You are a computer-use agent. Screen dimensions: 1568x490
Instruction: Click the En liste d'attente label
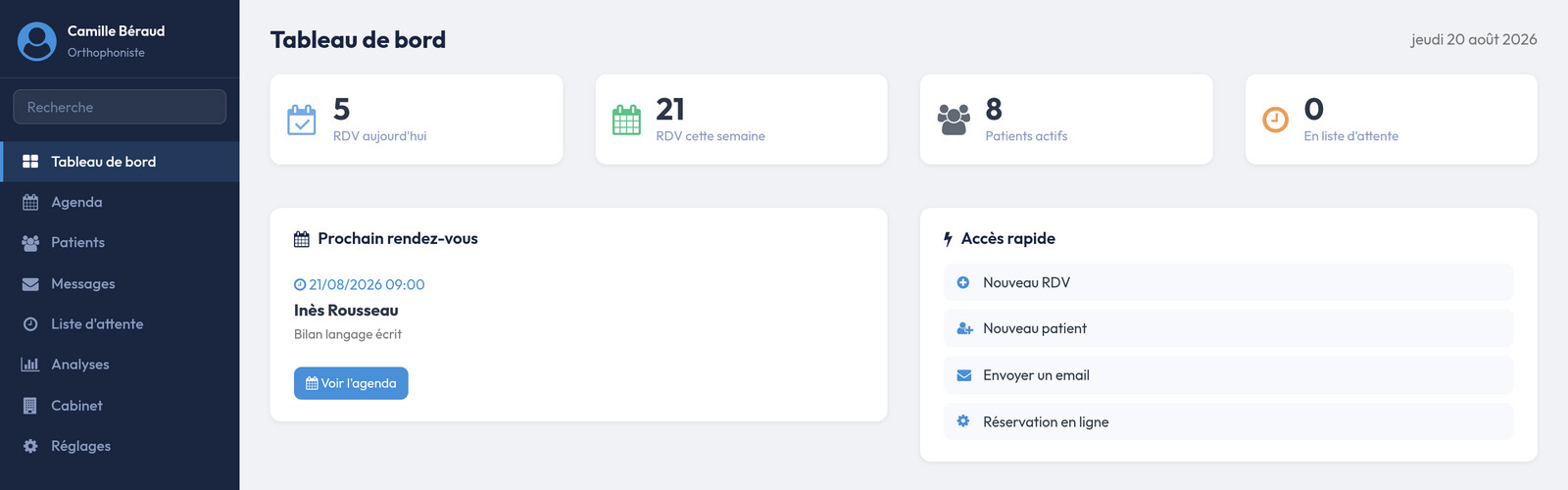click(x=1350, y=136)
